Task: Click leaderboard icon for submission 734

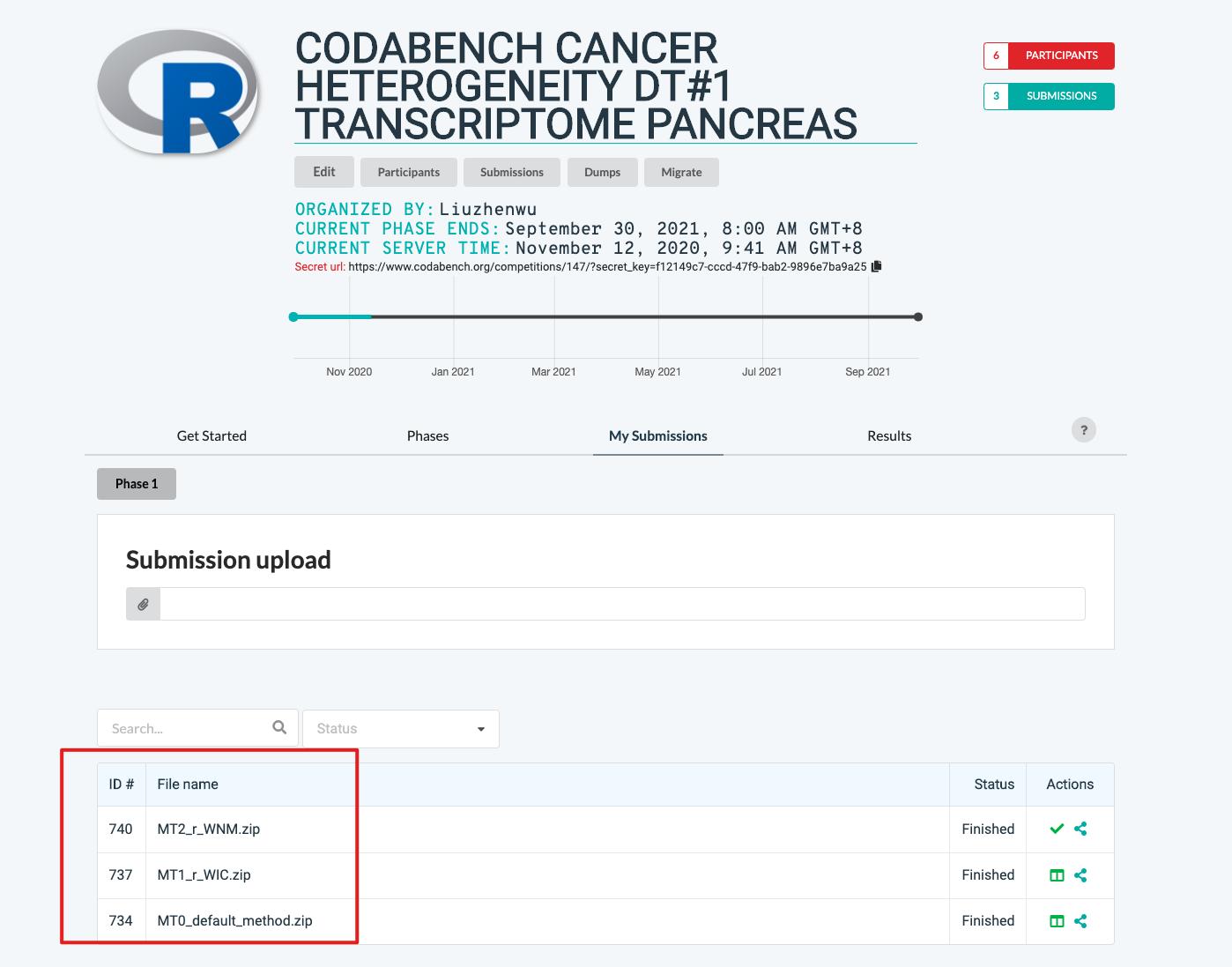Action: pos(1057,921)
